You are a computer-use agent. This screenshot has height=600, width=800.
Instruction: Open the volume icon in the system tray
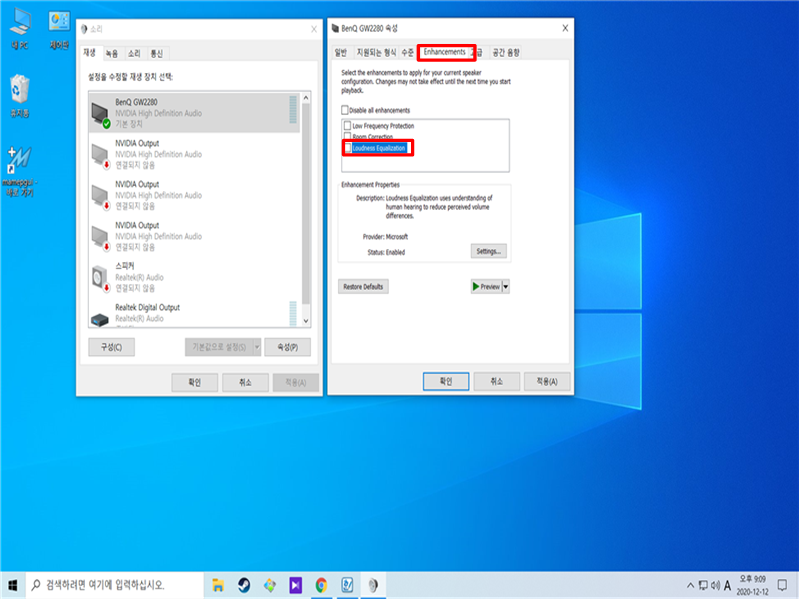pyautogui.click(x=715, y=585)
